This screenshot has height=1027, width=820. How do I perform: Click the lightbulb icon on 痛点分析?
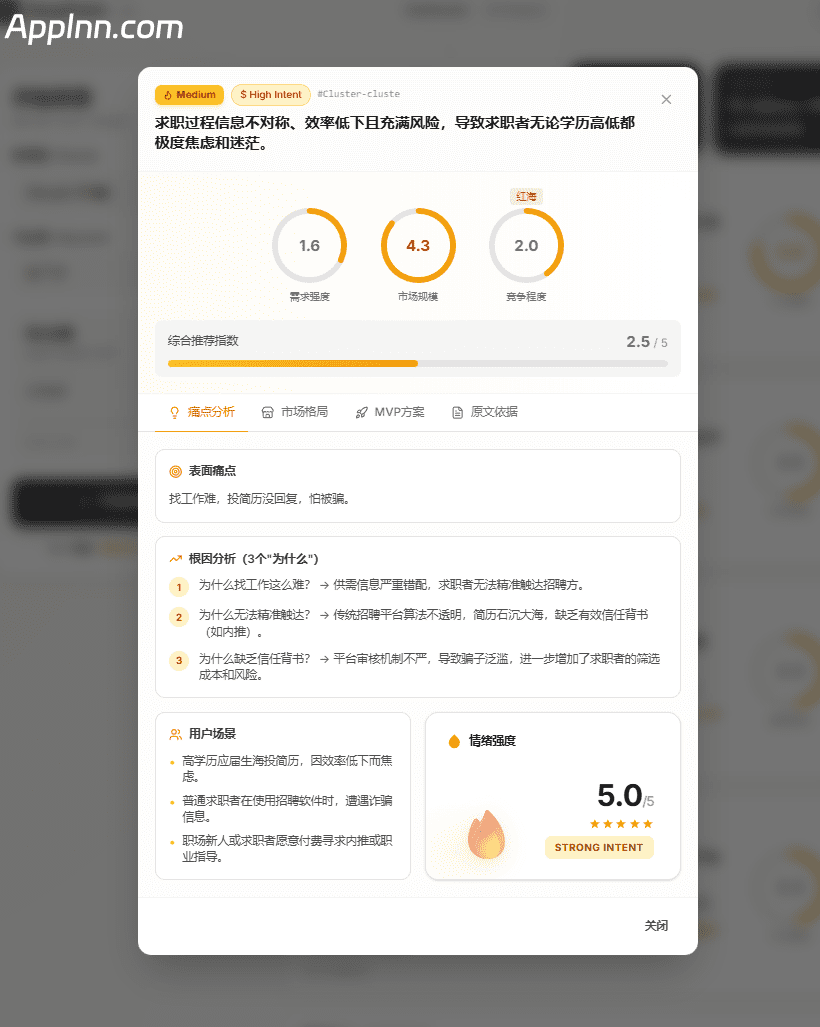click(x=174, y=413)
